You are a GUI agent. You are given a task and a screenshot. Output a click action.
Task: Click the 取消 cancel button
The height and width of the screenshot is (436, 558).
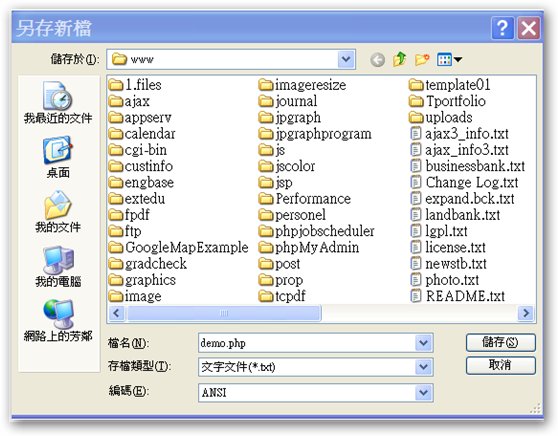(500, 366)
